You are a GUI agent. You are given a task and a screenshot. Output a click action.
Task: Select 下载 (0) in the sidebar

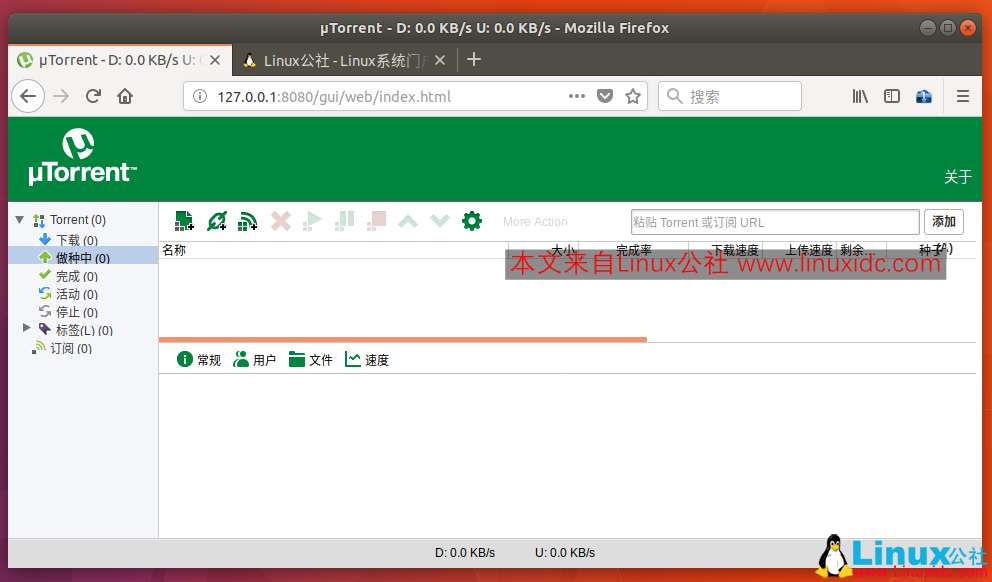pos(77,240)
